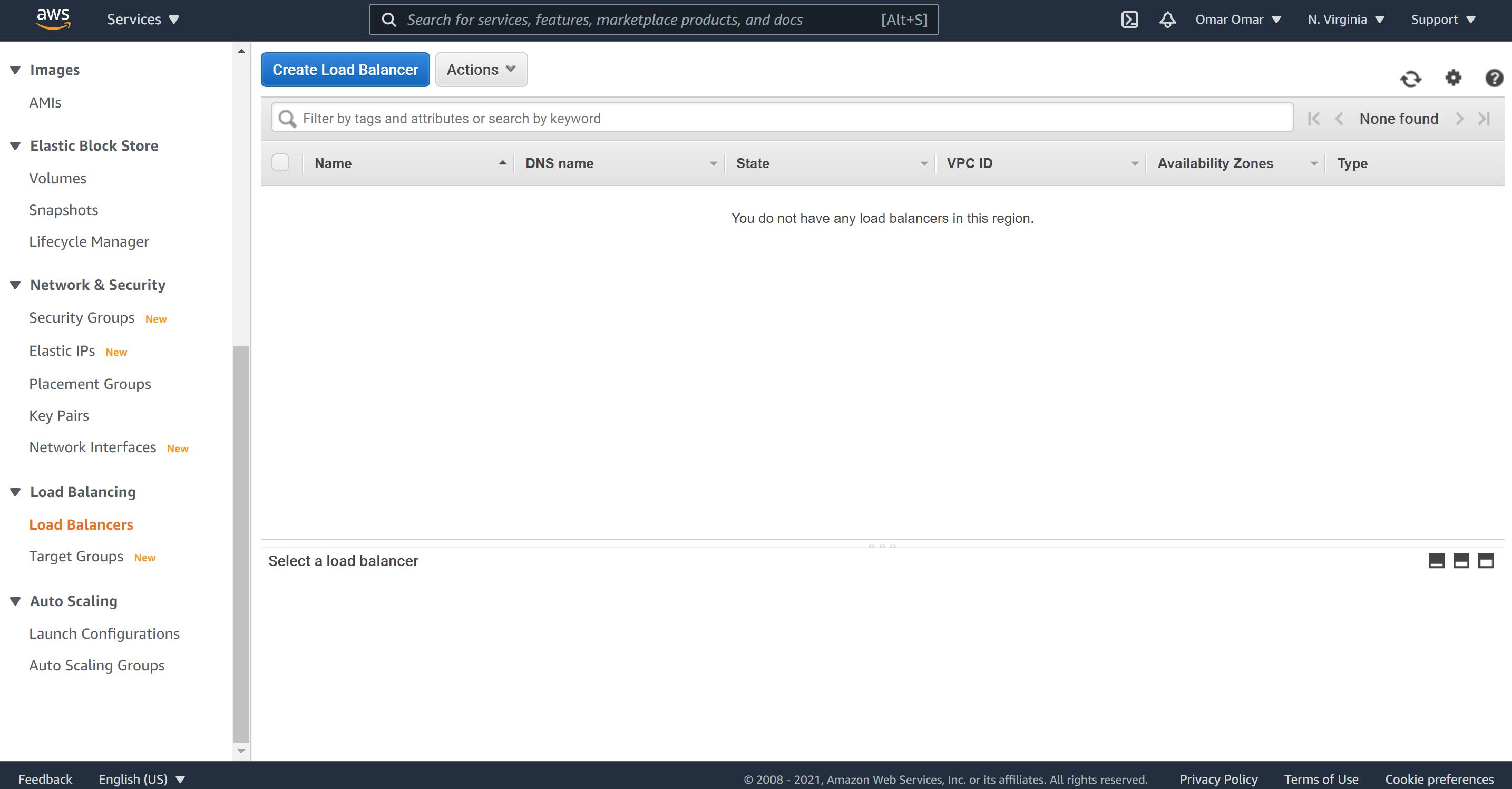Open Security Groups in the sidebar
The width and height of the screenshot is (1512, 789).
point(82,318)
